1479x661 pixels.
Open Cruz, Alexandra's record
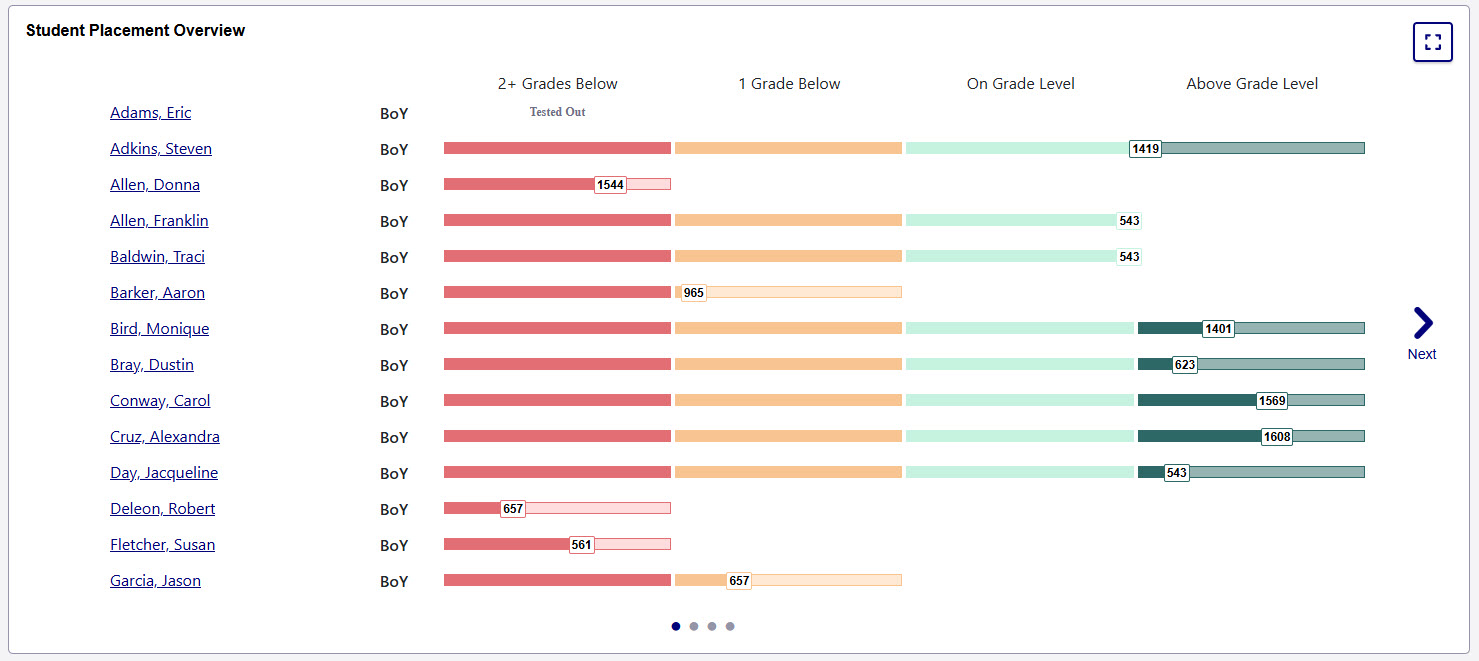(x=164, y=437)
